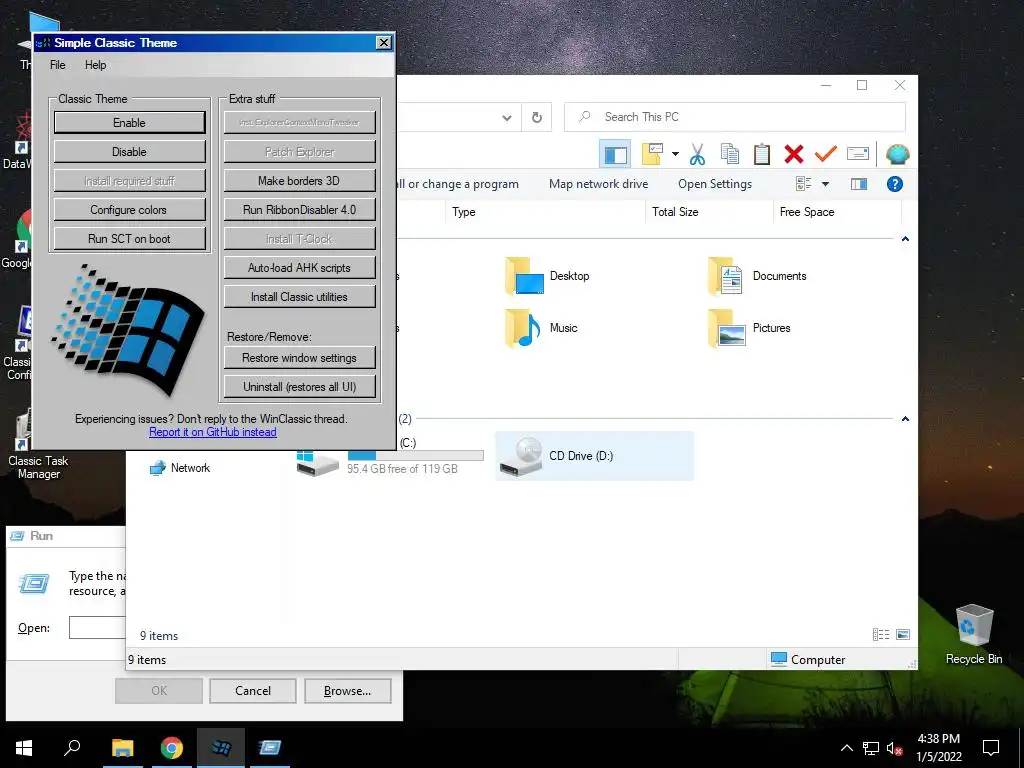Screen dimensions: 1024x768
Task: Click Open Settings command in Explorer
Action: [714, 184]
